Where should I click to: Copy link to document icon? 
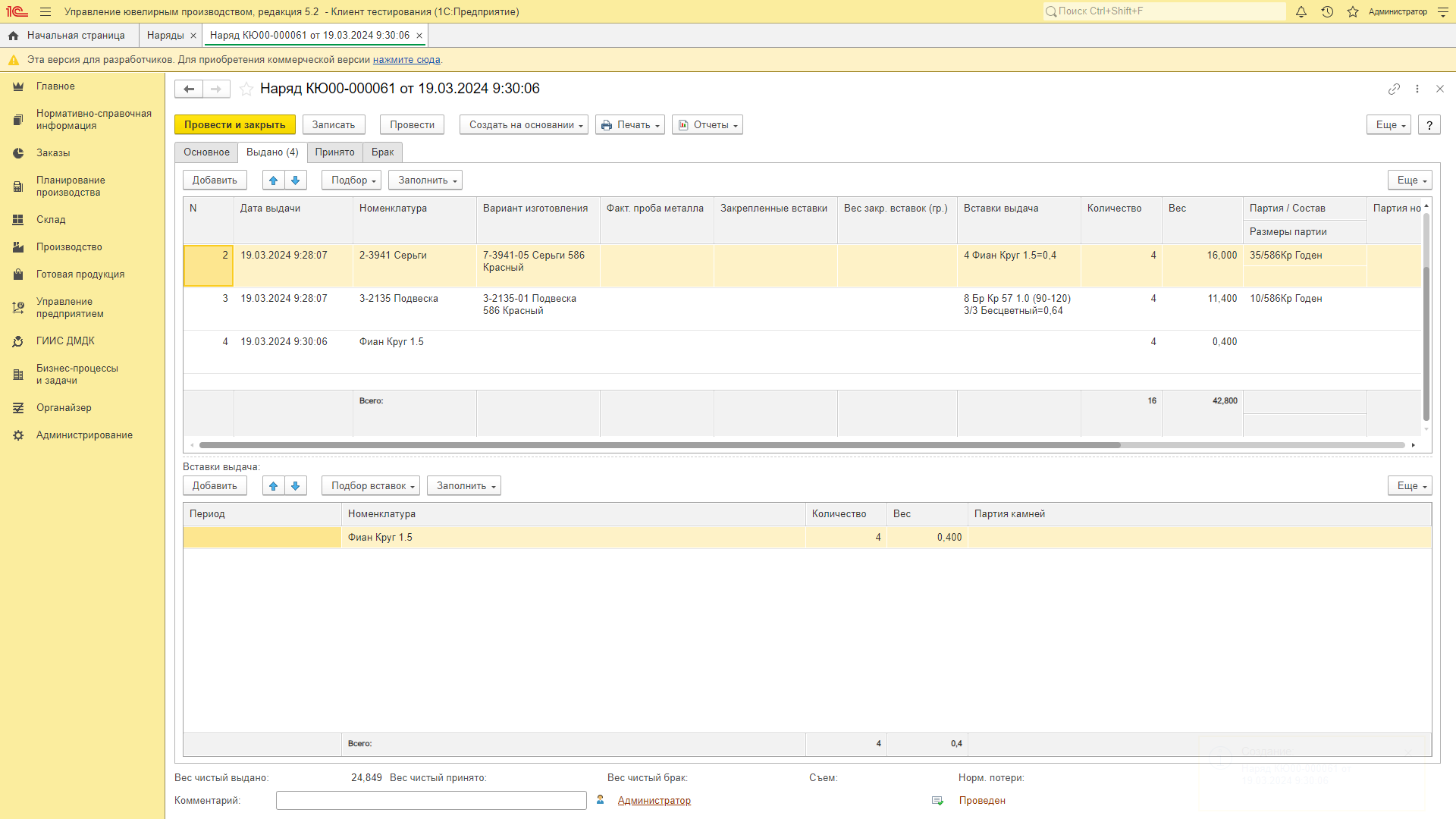pos(1394,89)
